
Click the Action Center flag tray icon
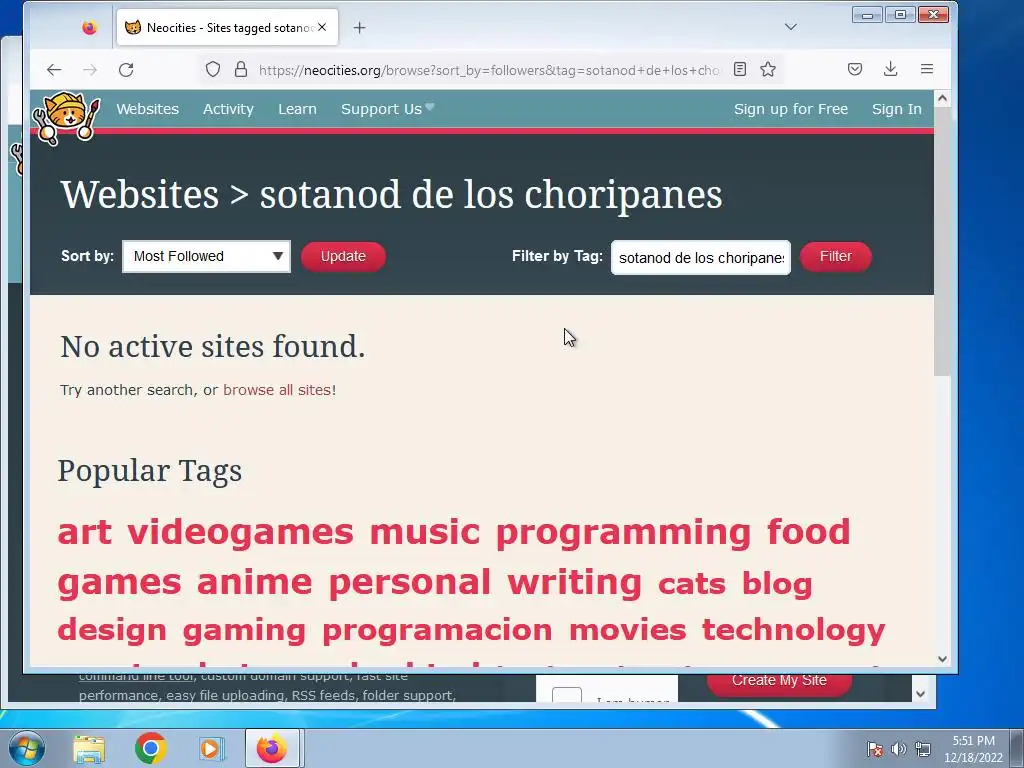pos(874,748)
